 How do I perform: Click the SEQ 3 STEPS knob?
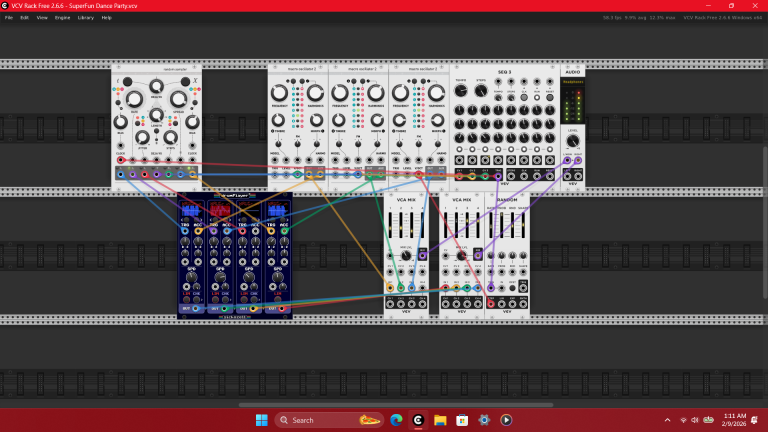pyautogui.click(x=481, y=91)
